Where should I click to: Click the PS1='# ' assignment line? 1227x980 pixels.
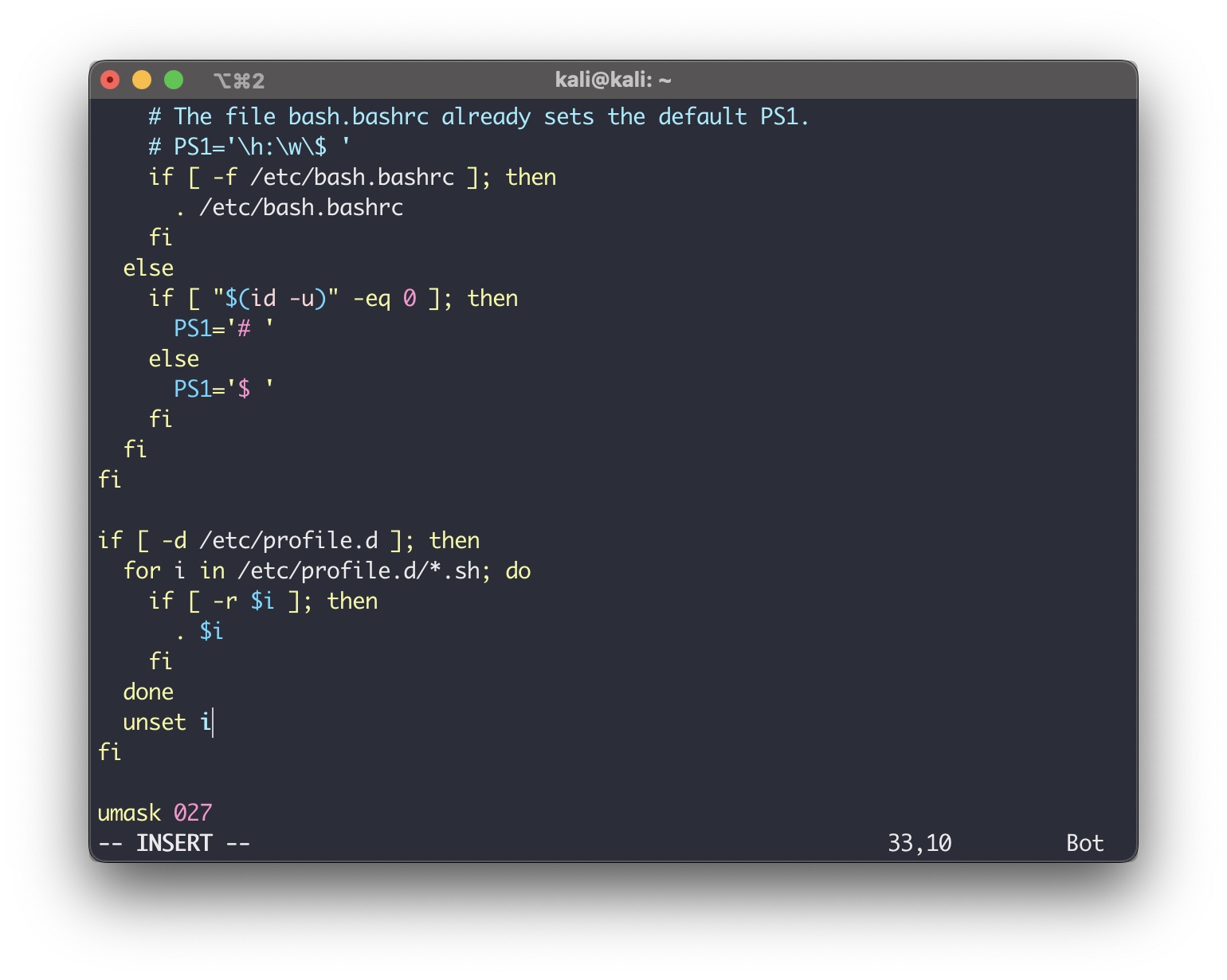click(224, 328)
